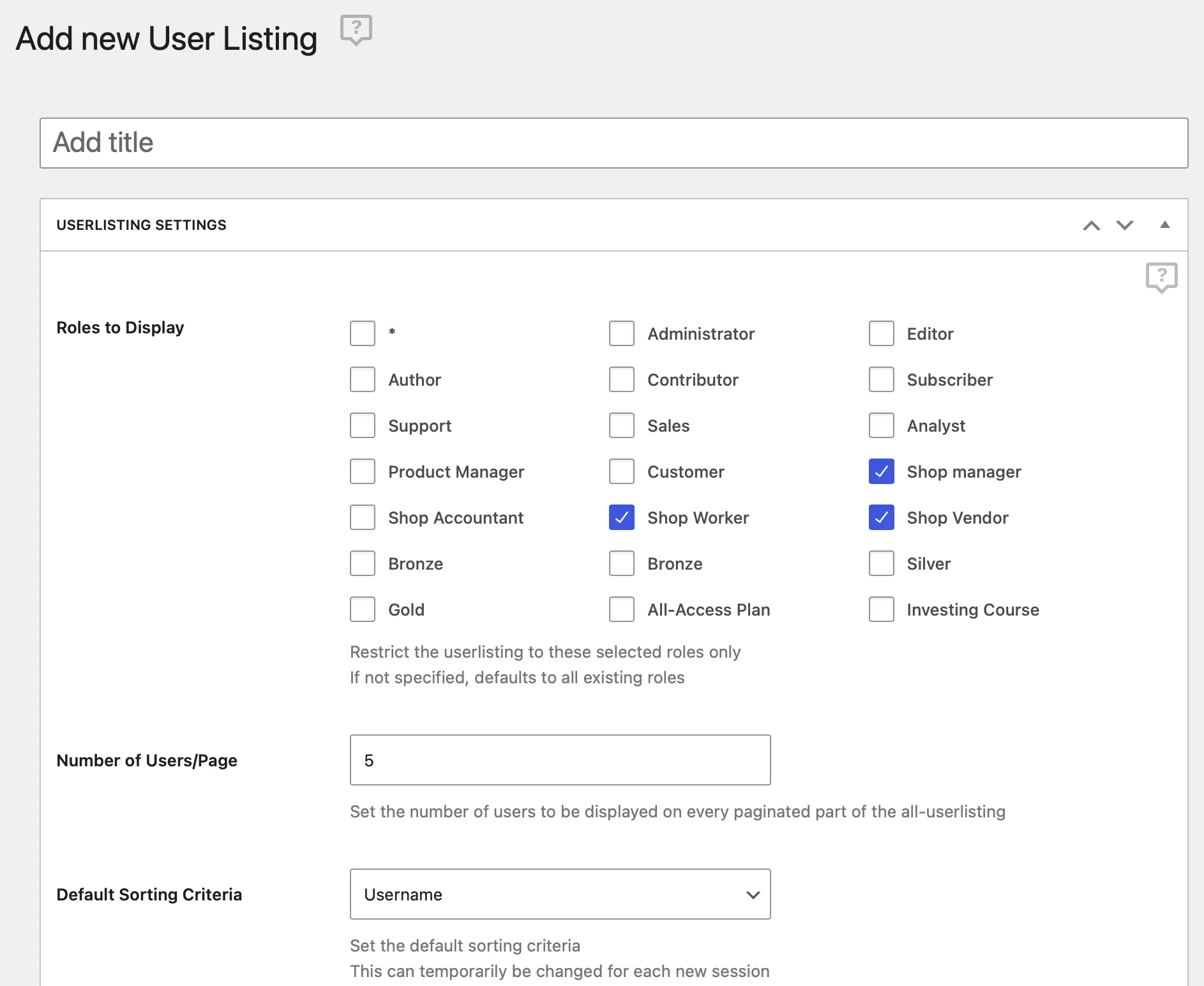Open help icon inside Userlisting Settings panel

click(x=1161, y=278)
